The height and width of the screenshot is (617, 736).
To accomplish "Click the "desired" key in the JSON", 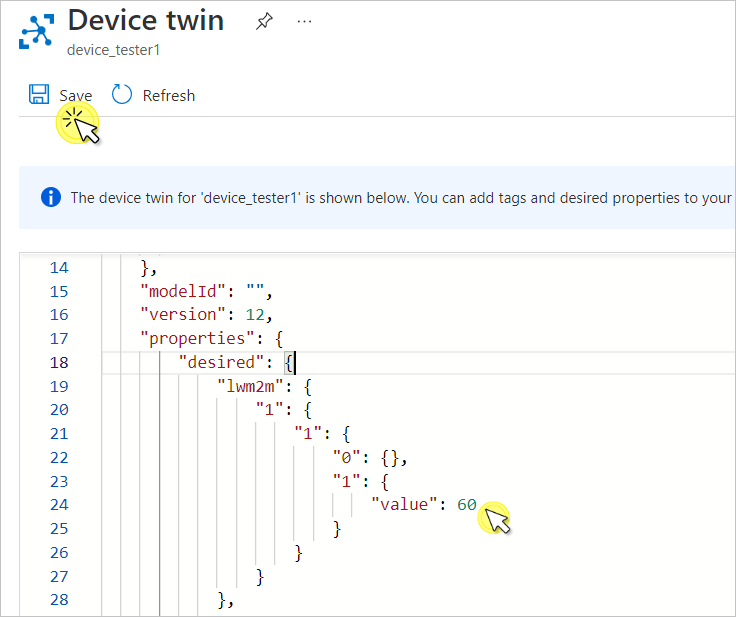I will [x=222, y=362].
